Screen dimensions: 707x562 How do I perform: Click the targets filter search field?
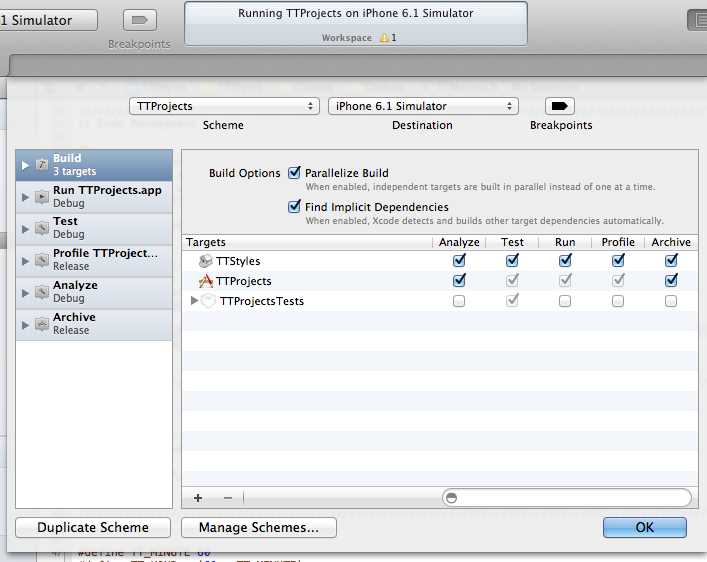(x=567, y=498)
